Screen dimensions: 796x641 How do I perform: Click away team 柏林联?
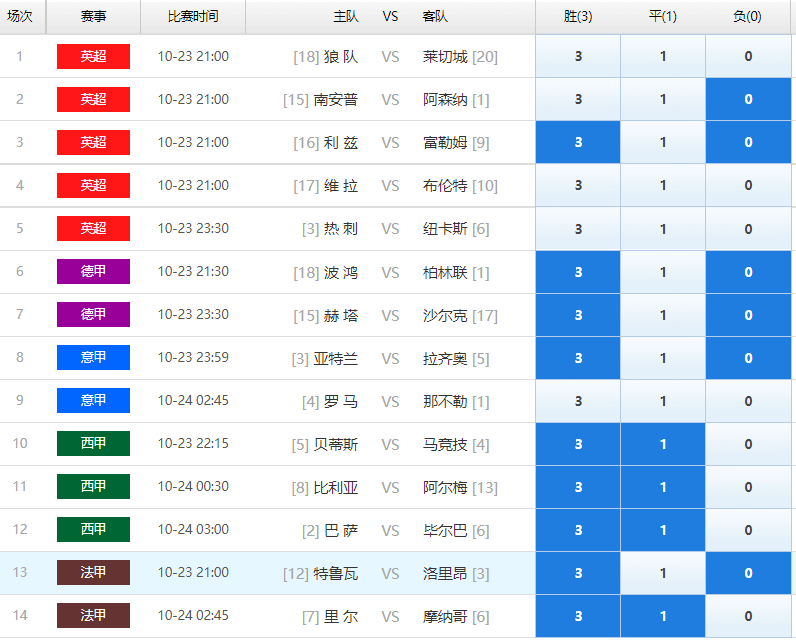point(445,273)
